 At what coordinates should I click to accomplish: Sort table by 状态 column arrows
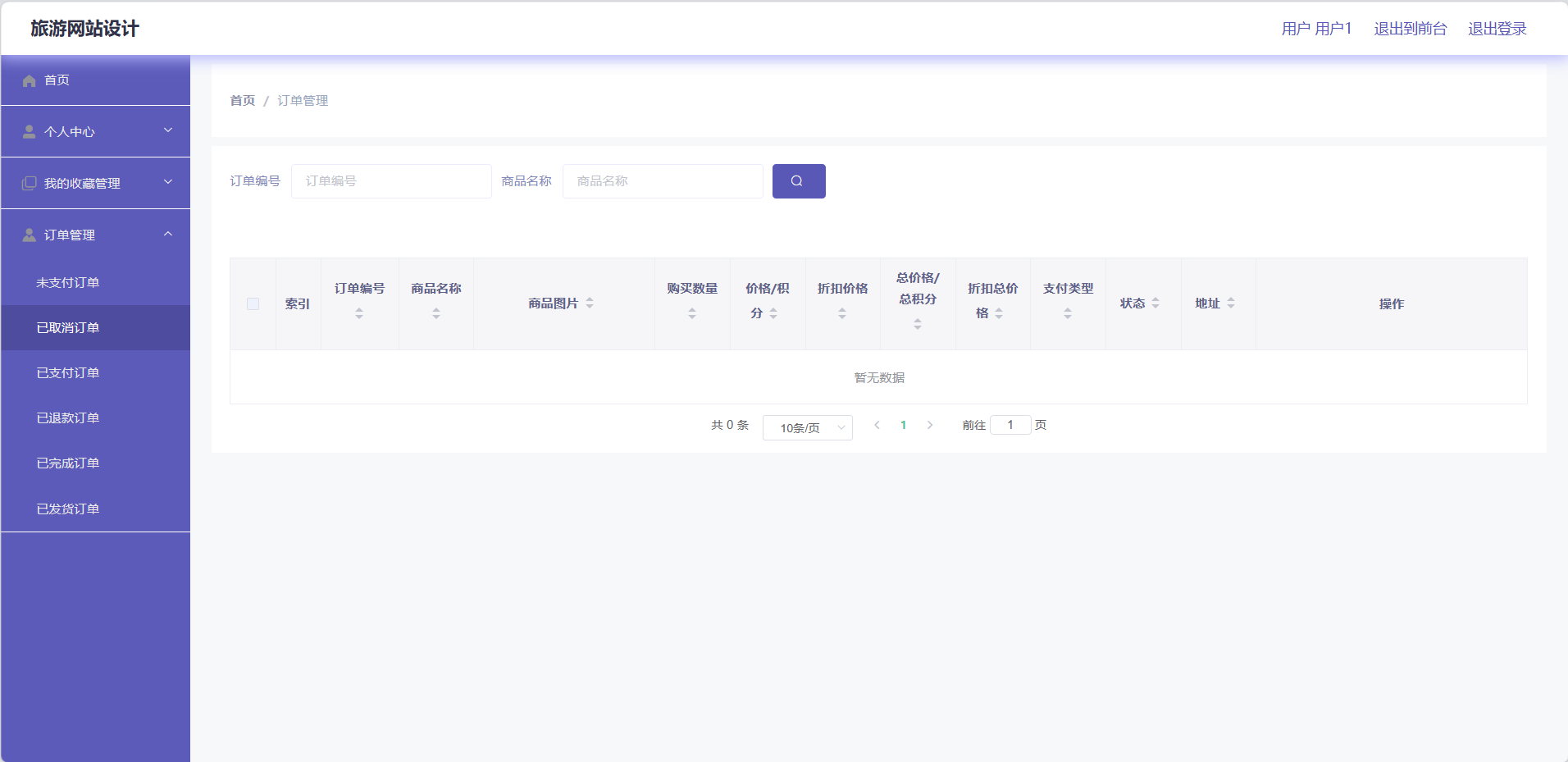tap(1155, 303)
